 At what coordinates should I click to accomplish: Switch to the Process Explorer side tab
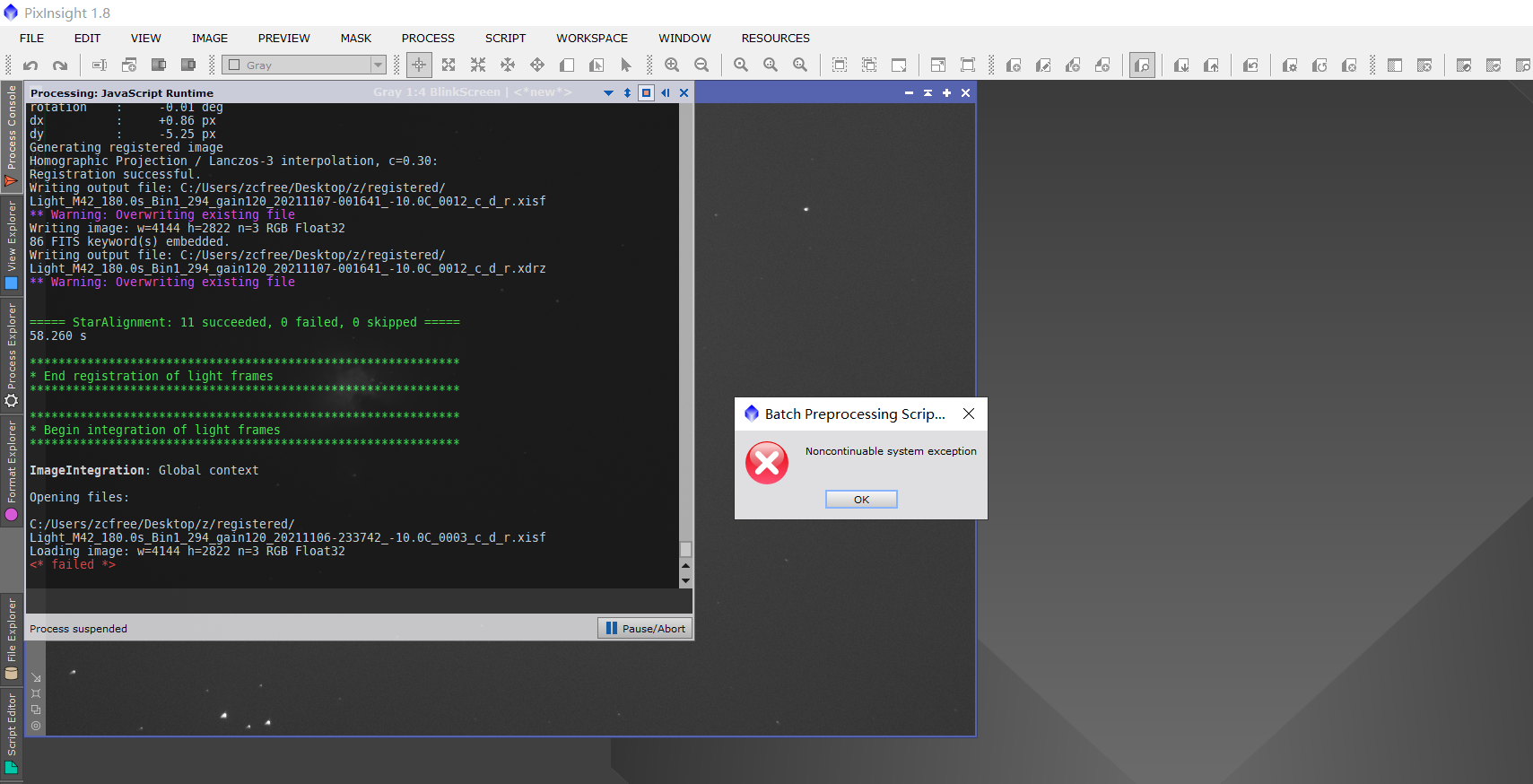pyautogui.click(x=12, y=354)
